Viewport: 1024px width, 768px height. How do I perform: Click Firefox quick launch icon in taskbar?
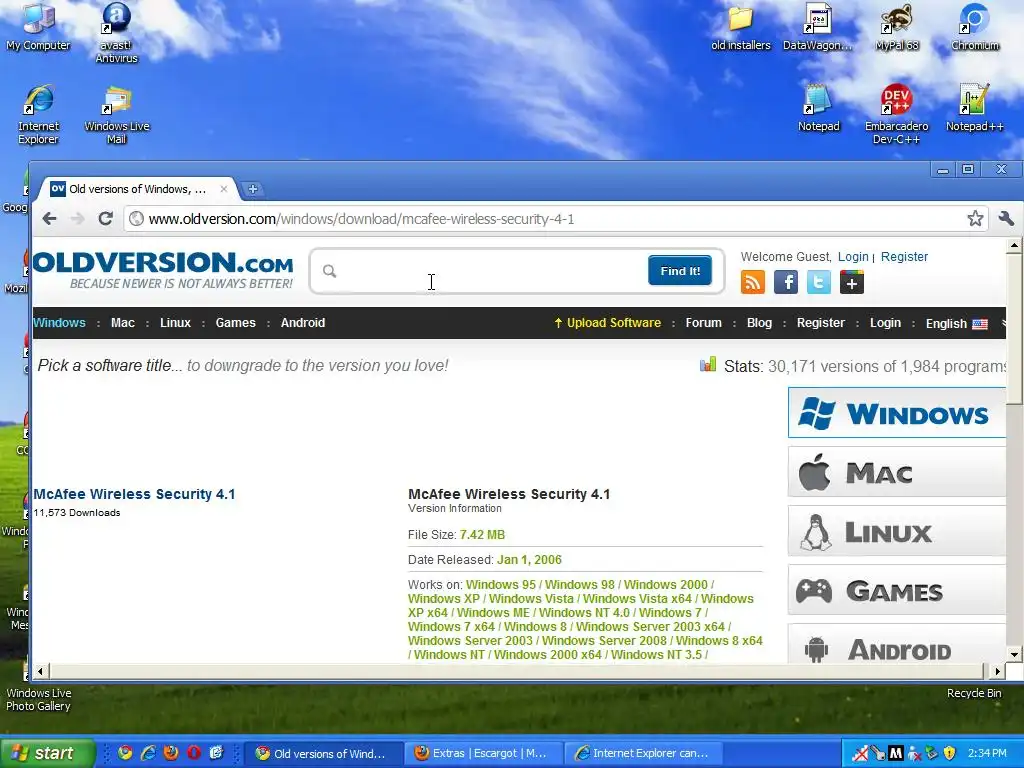pos(171,753)
